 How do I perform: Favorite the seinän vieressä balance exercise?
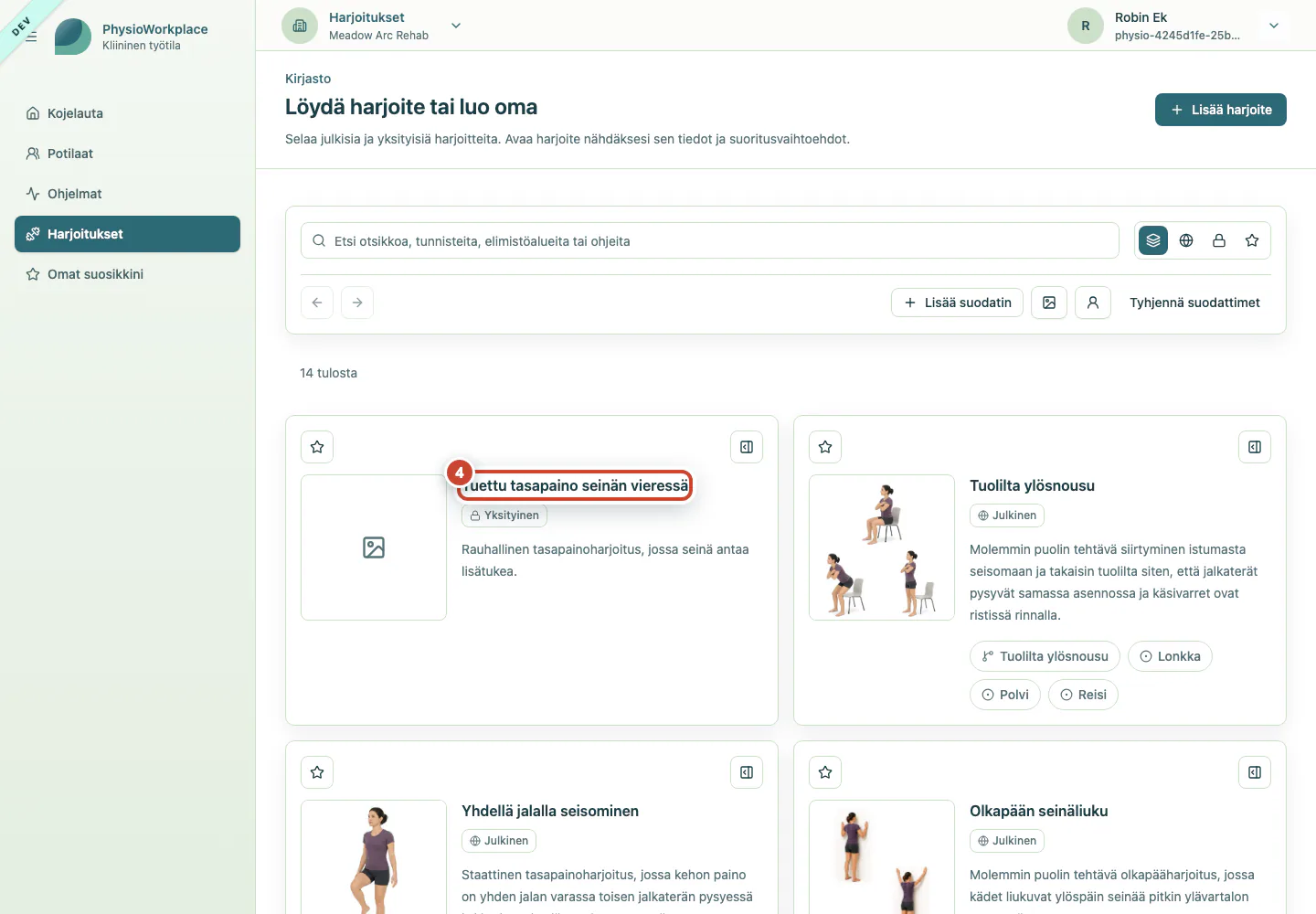coord(317,447)
